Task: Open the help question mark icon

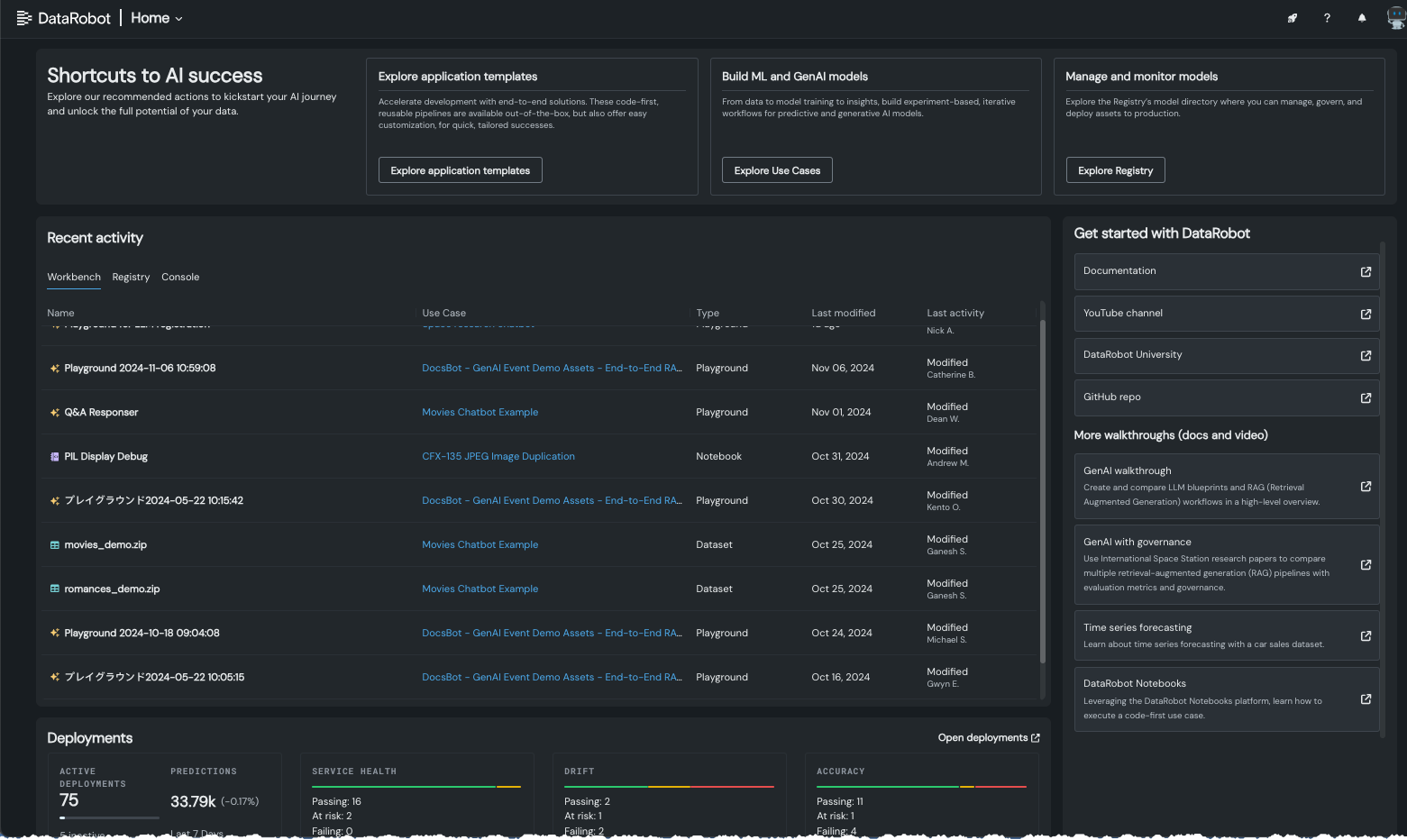Action: pos(1327,18)
